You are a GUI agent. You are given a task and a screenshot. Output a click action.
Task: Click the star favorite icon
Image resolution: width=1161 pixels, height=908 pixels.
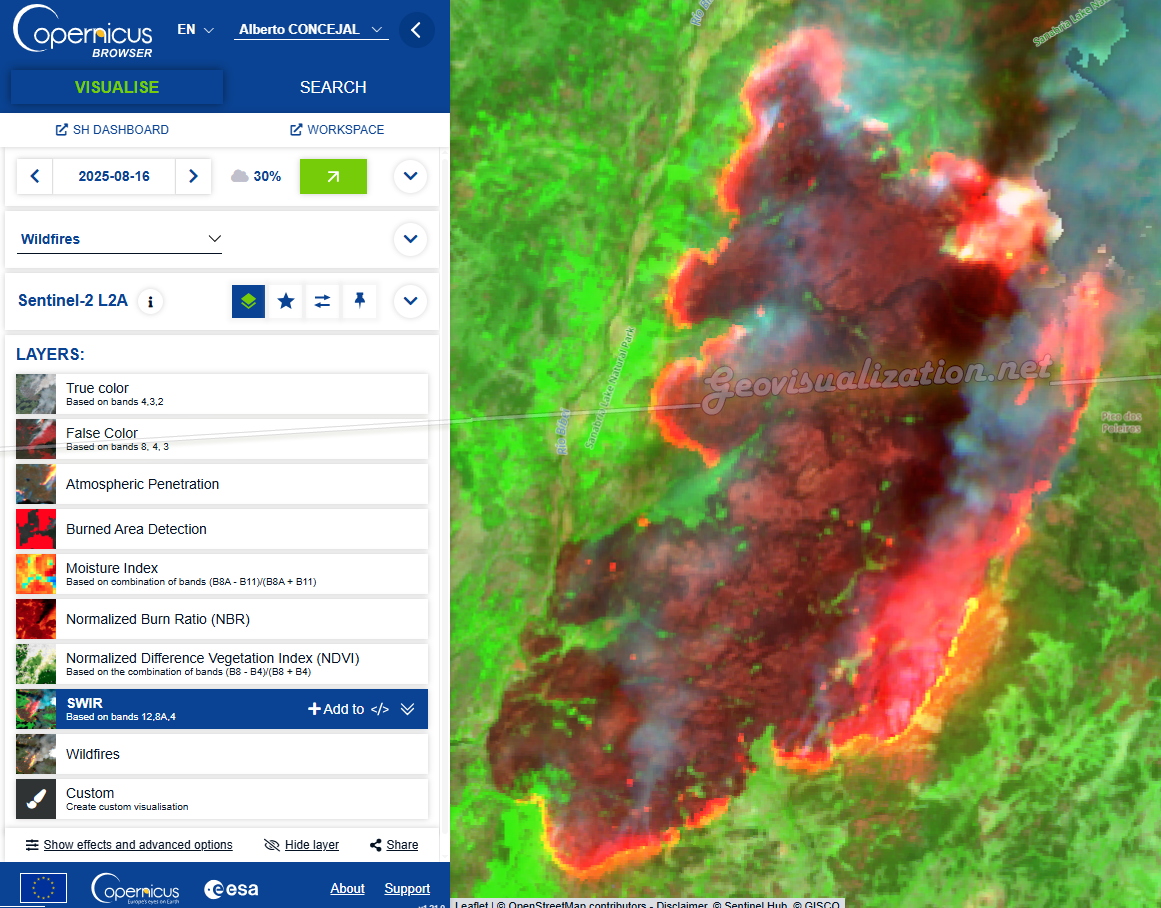286,301
